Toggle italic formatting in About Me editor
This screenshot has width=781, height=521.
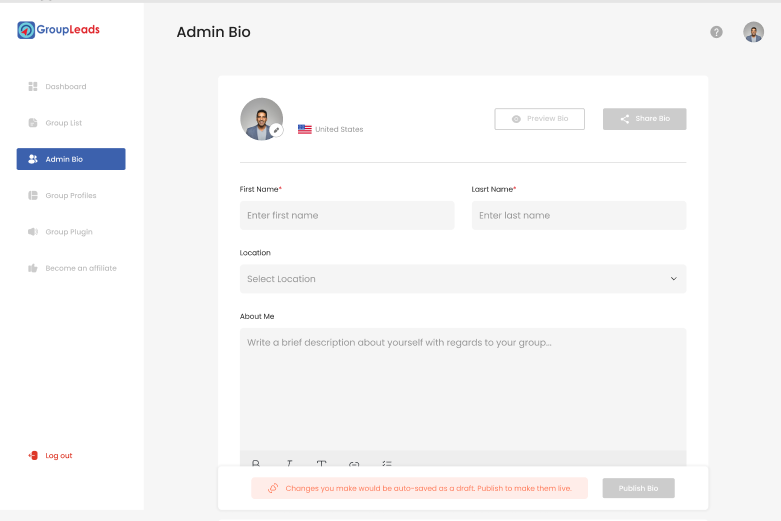tap(289, 463)
